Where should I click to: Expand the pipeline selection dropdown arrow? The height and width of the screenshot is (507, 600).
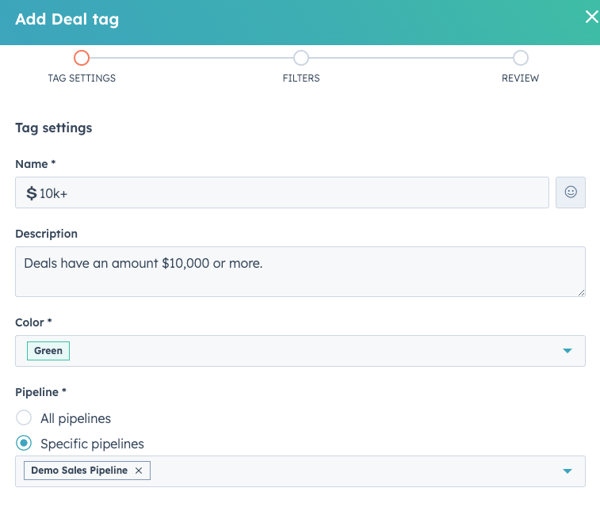tap(567, 471)
